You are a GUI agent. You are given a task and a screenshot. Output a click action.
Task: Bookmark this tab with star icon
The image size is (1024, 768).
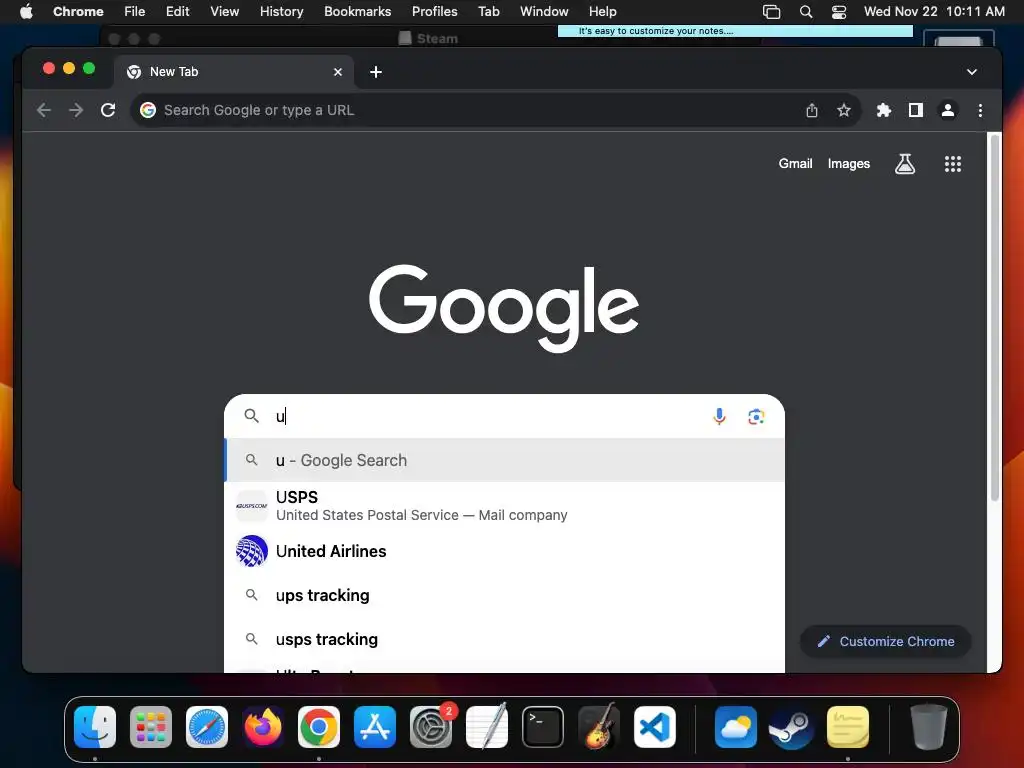844,110
